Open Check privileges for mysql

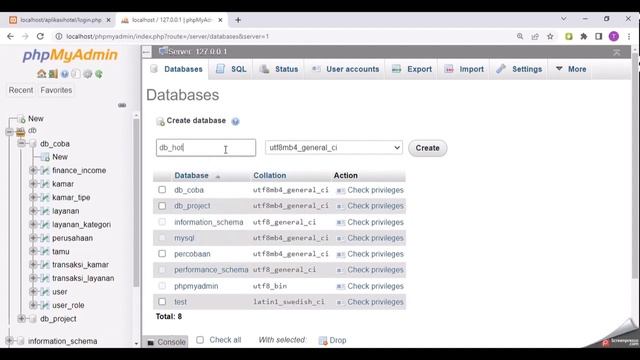pyautogui.click(x=375, y=238)
